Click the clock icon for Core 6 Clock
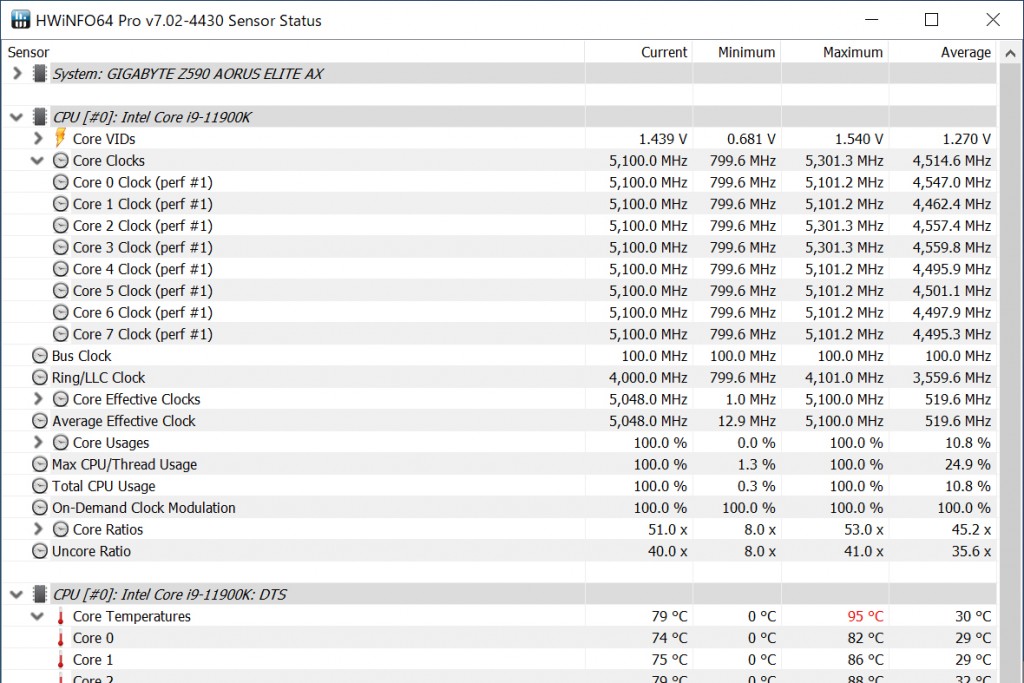Image resolution: width=1024 pixels, height=683 pixels. click(61, 312)
